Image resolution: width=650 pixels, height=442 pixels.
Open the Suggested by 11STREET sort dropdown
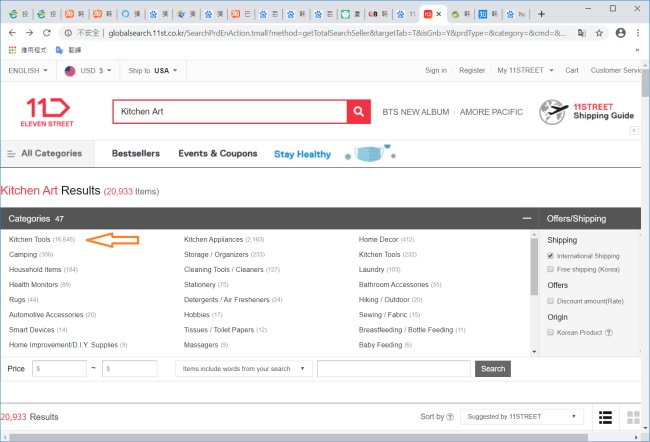point(522,416)
